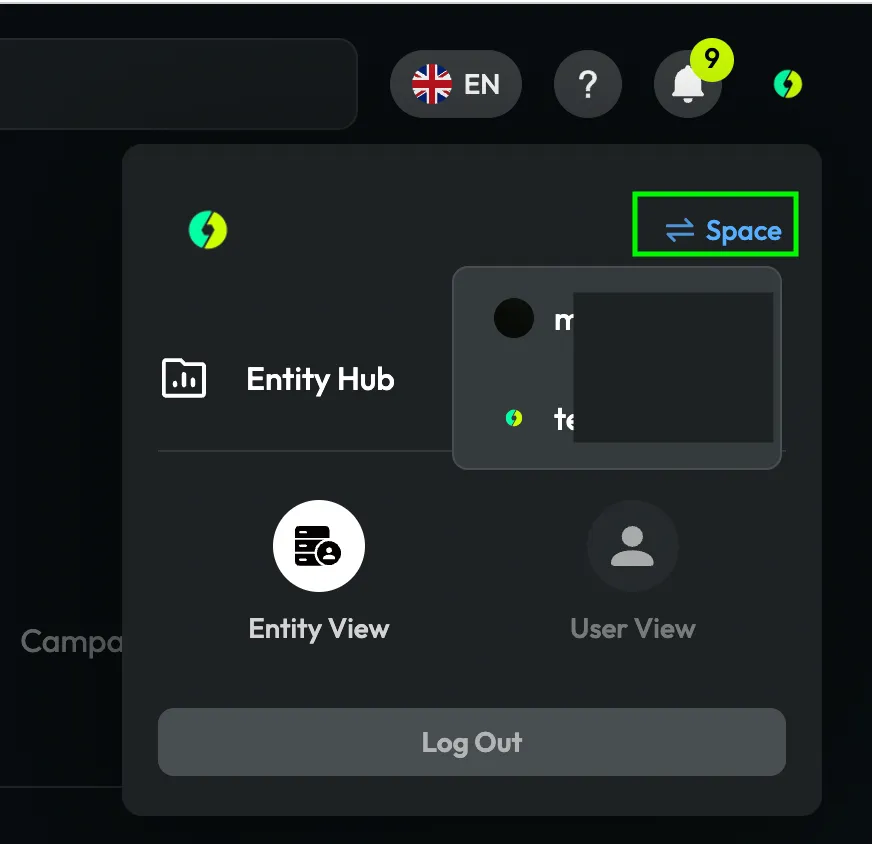Click the search field in top bar
872x844 pixels.
[178, 84]
